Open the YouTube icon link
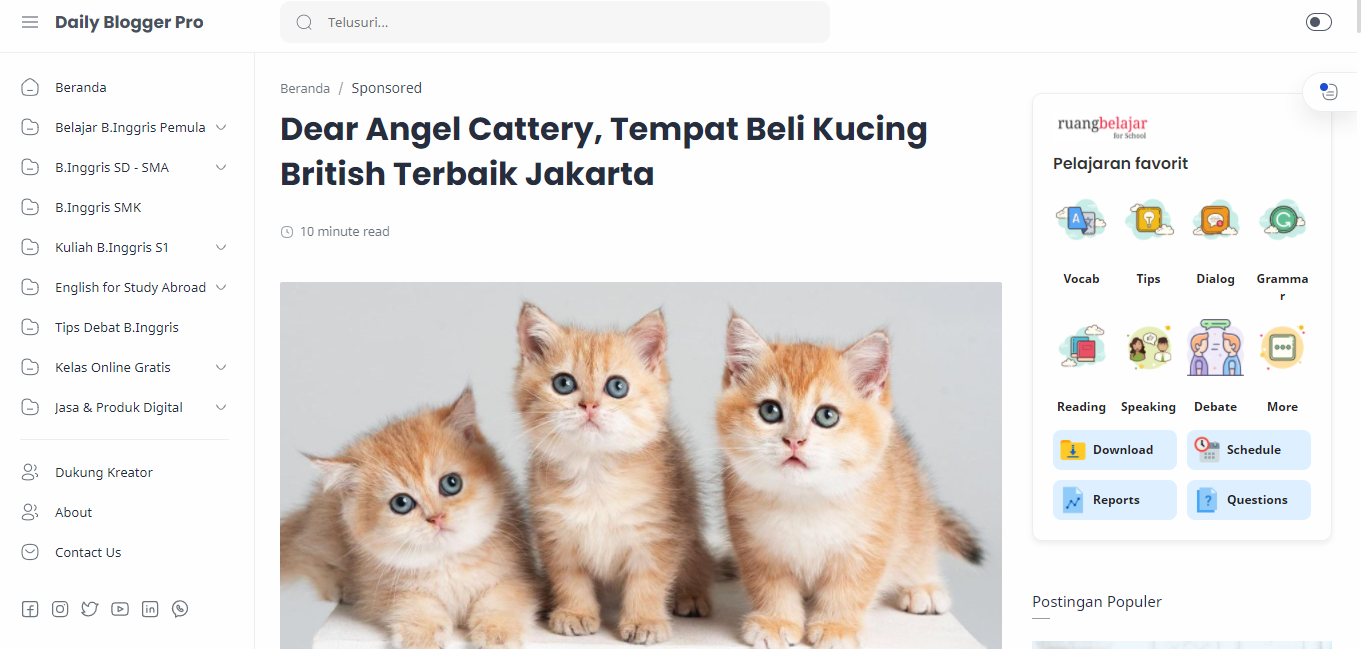The width and height of the screenshot is (1361, 649). pyautogui.click(x=120, y=609)
